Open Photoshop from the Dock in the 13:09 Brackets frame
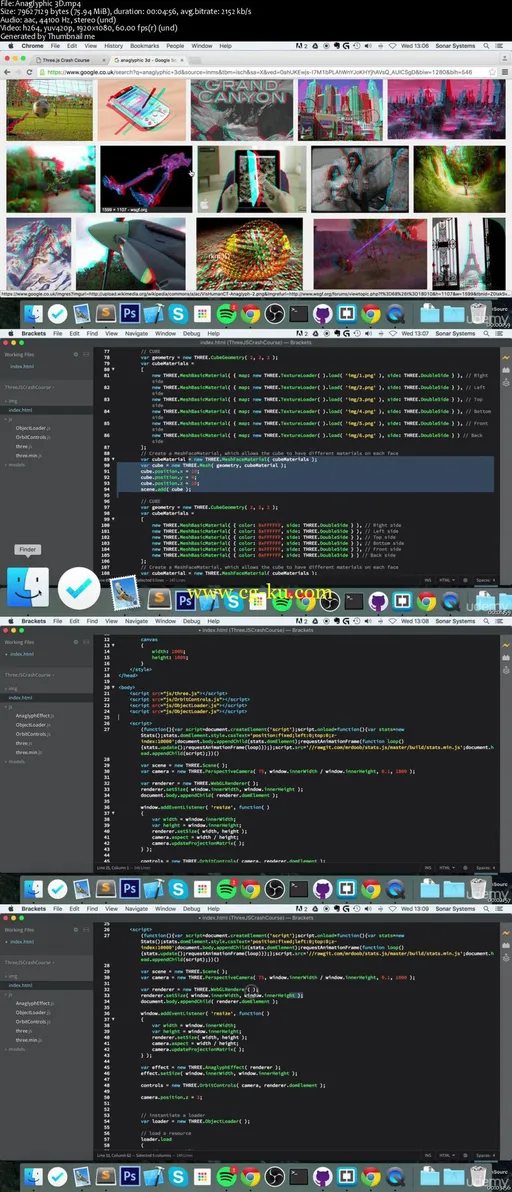Screen dimensions: 512x1192 (x=129, y=1175)
